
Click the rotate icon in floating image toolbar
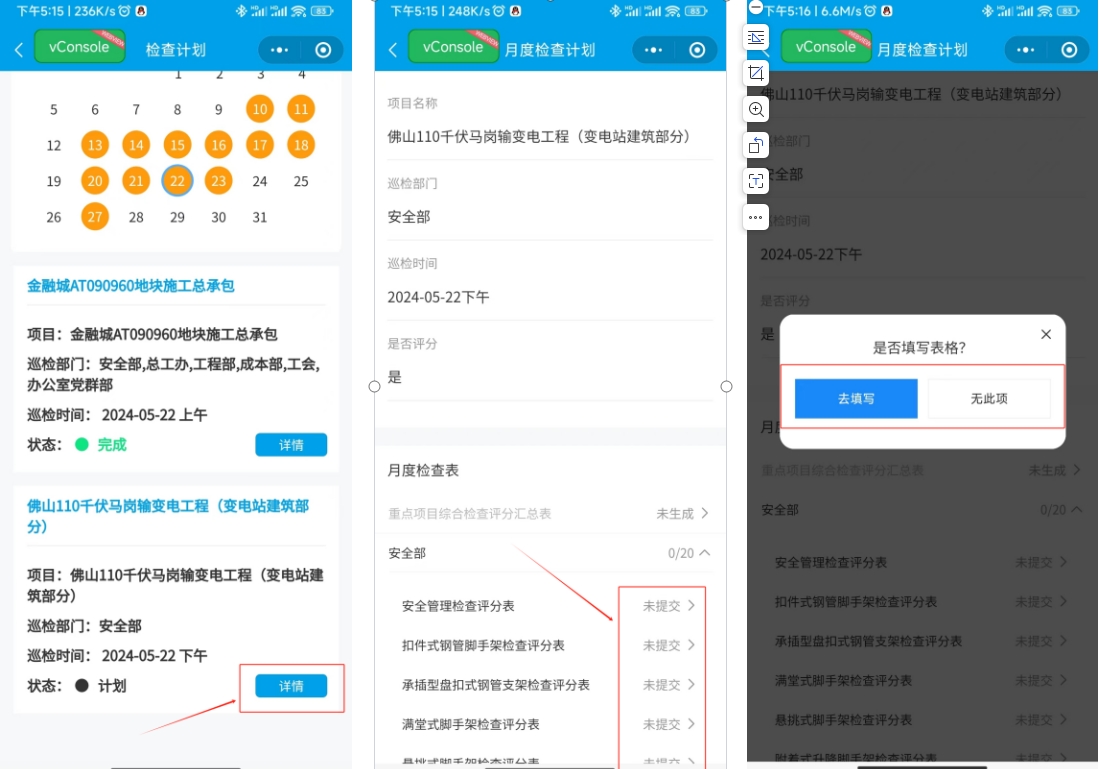coord(756,145)
